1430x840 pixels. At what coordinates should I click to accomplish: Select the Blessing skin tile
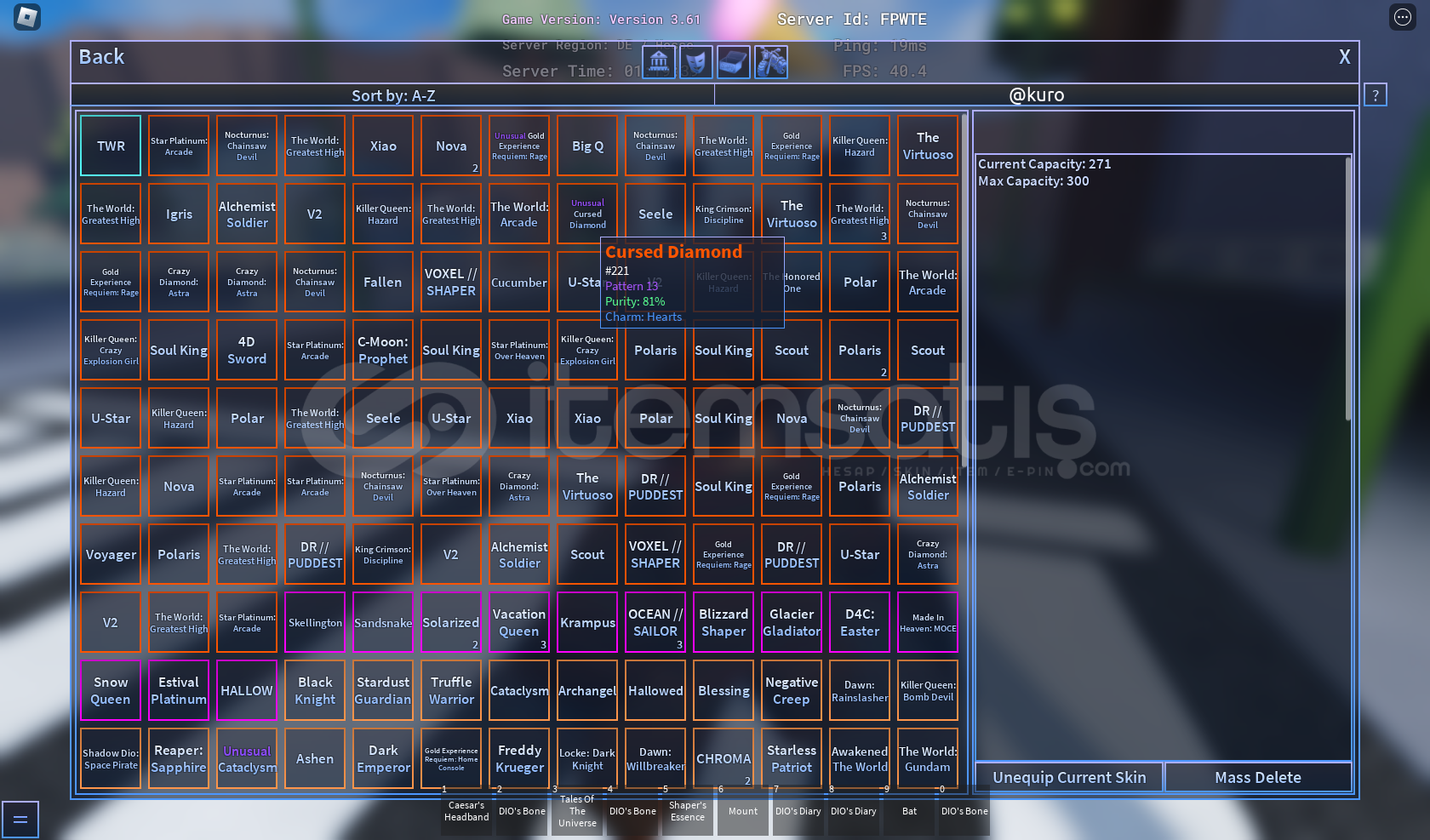click(x=724, y=690)
